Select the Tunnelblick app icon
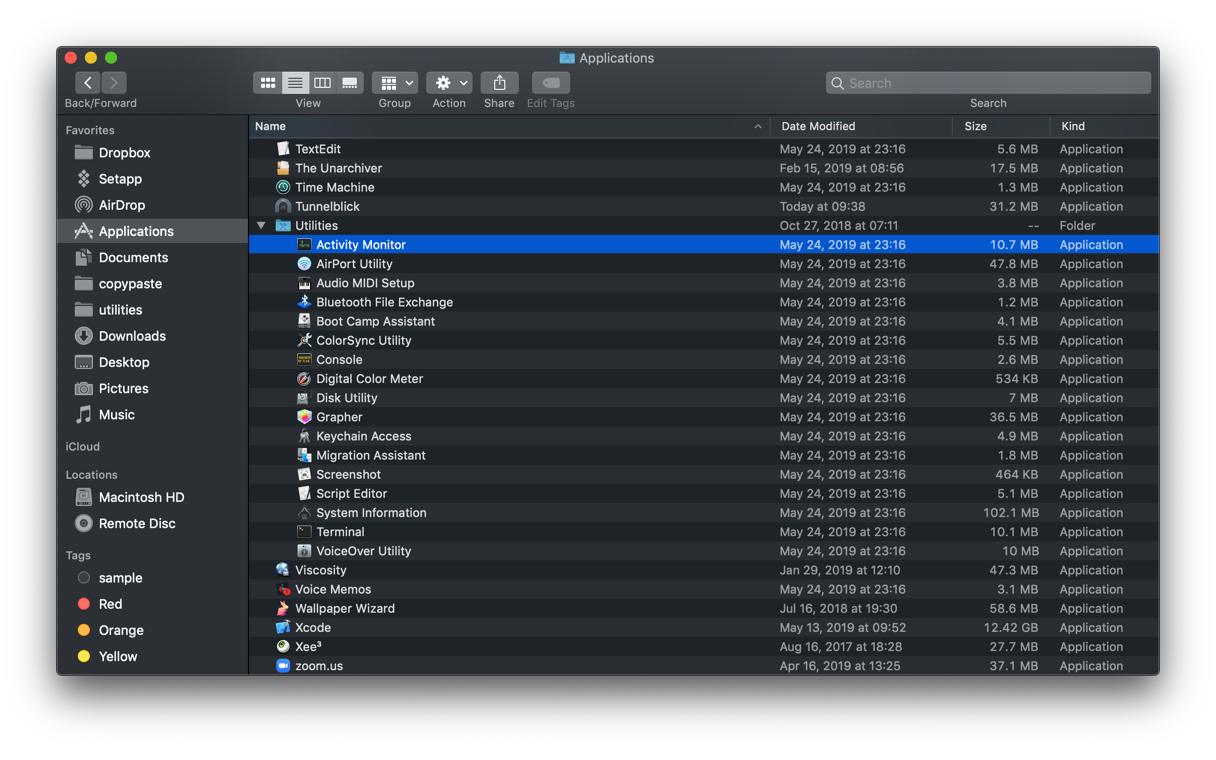1216x760 pixels. [283, 206]
